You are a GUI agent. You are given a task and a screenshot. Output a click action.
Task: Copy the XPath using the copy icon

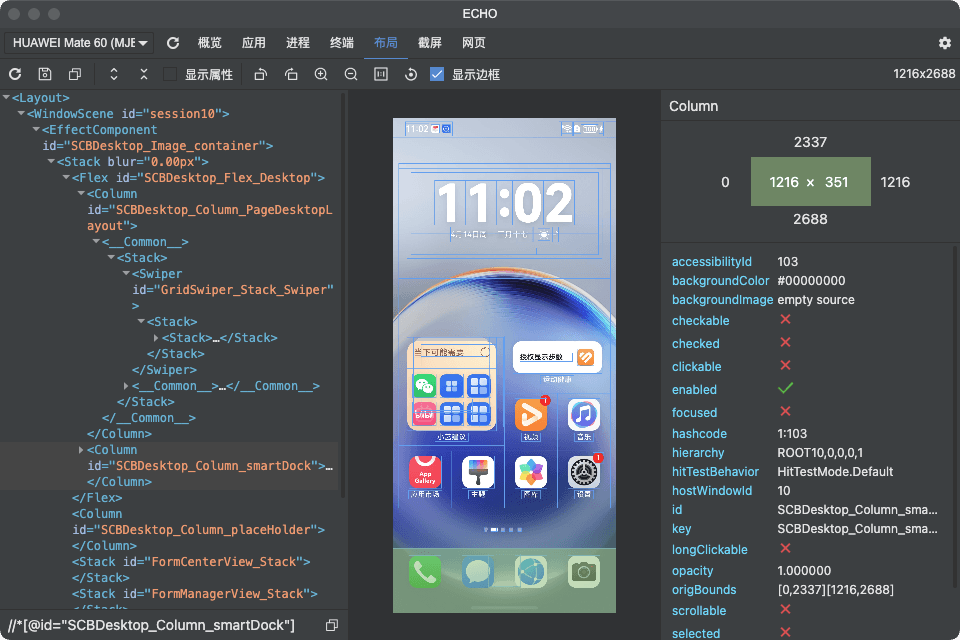click(332, 625)
